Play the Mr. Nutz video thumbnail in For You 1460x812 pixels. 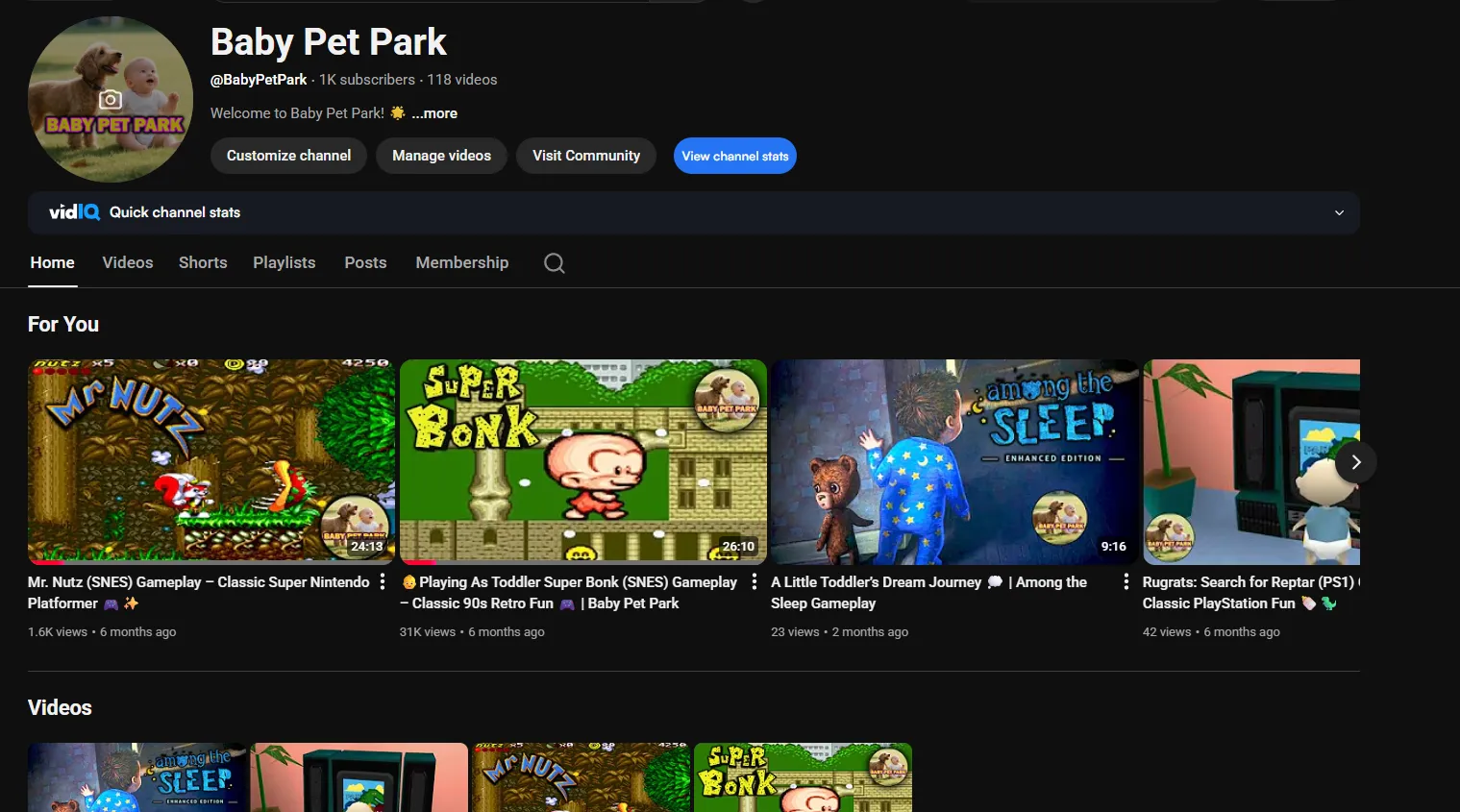click(211, 462)
